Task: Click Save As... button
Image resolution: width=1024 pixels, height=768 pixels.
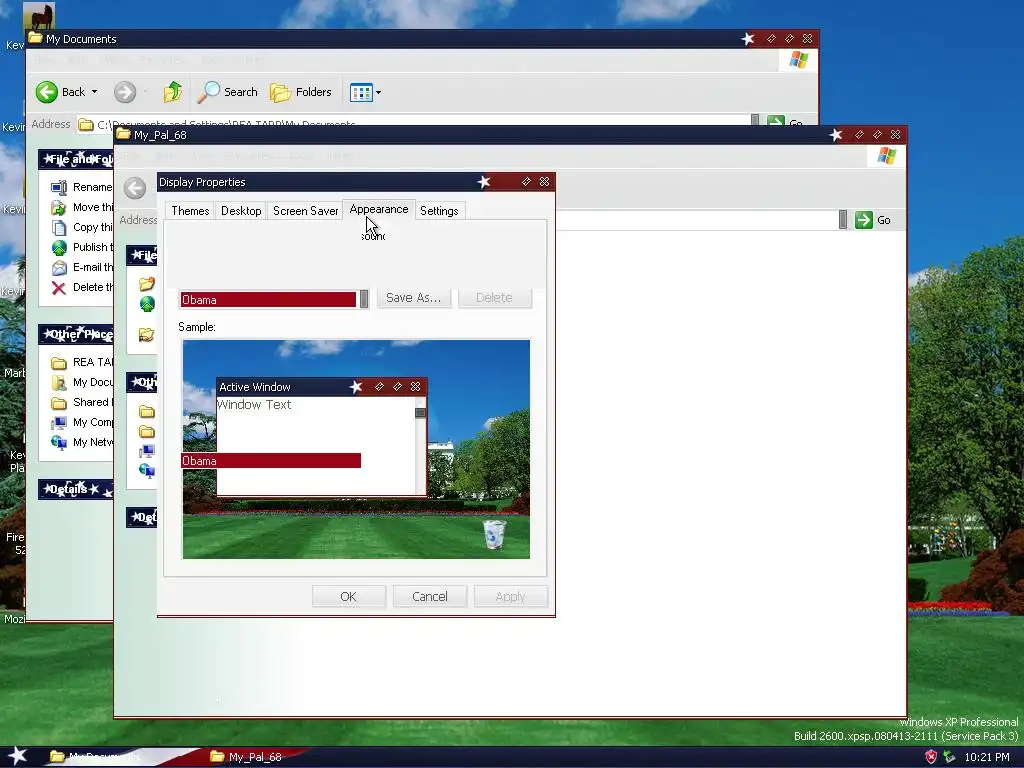Action: pyautogui.click(x=413, y=298)
